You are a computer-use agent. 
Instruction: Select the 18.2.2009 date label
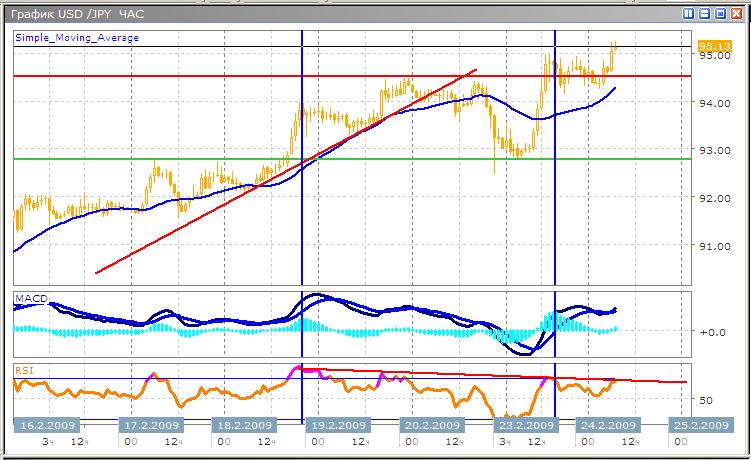point(243,424)
